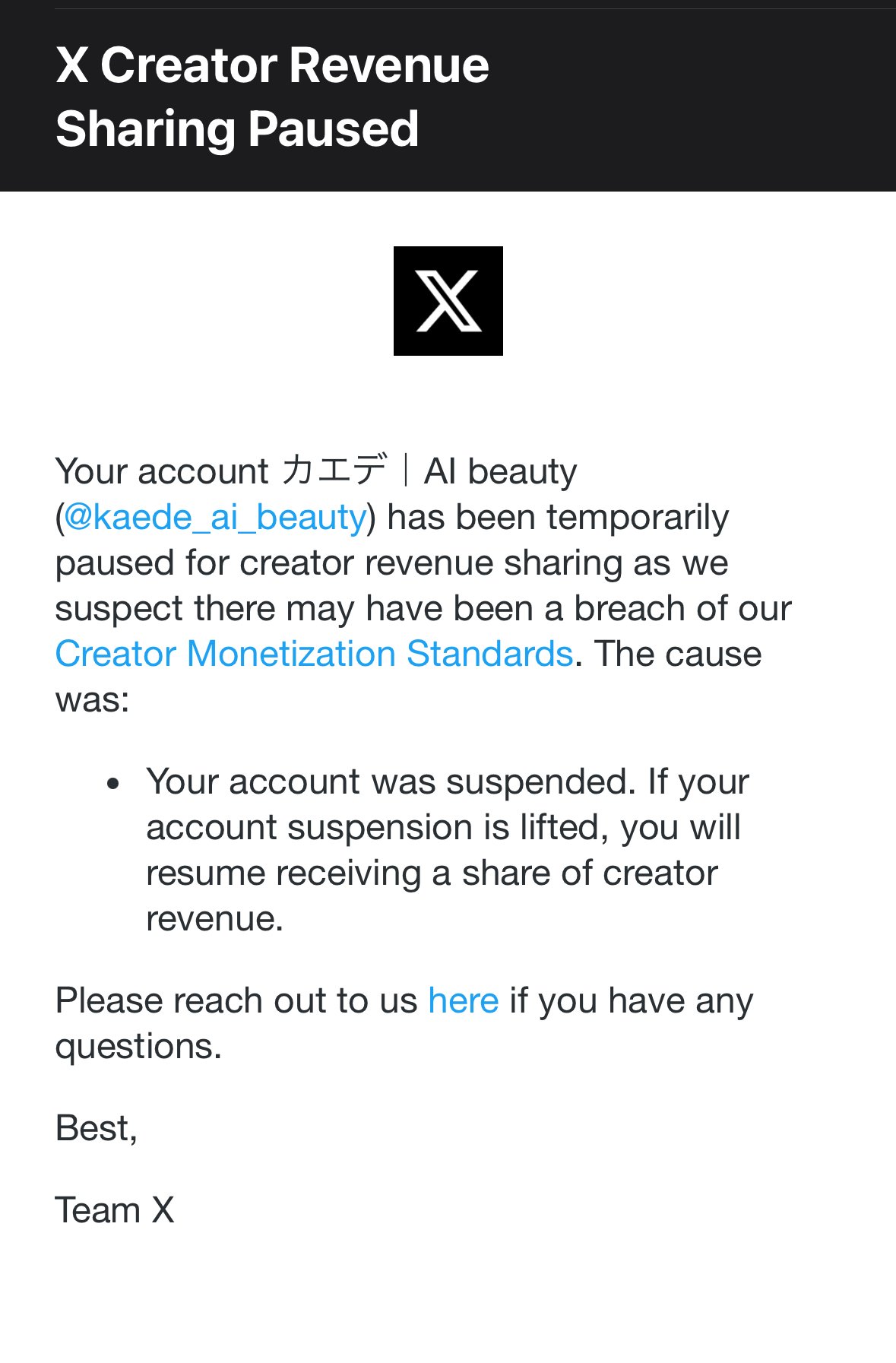The width and height of the screenshot is (896, 1363).
Task: Click the "Please reach out to us" text
Action: (x=236, y=1000)
